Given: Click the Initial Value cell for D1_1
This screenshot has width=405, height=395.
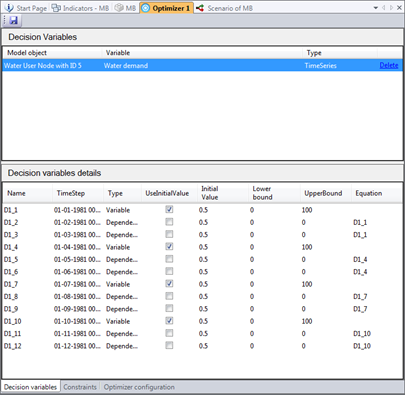Looking at the screenshot, I should pyautogui.click(x=223, y=210).
